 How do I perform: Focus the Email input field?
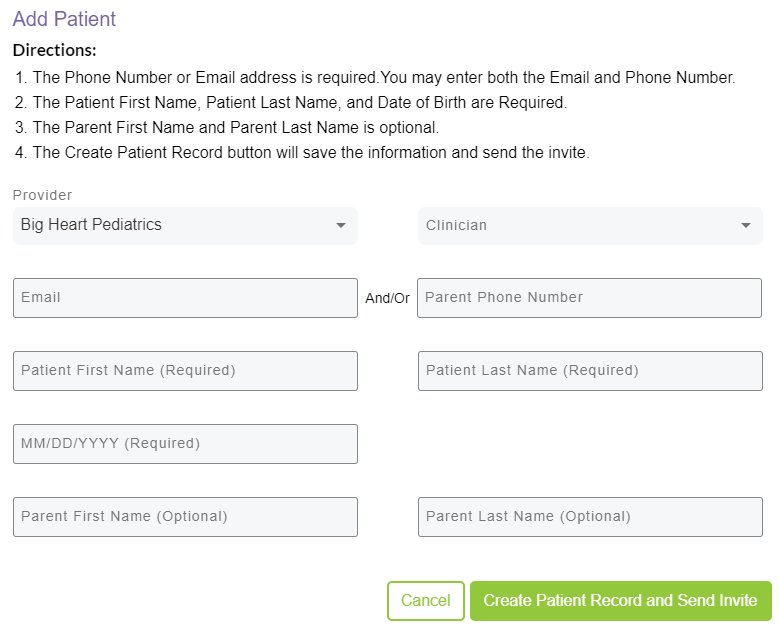pyautogui.click(x=185, y=298)
